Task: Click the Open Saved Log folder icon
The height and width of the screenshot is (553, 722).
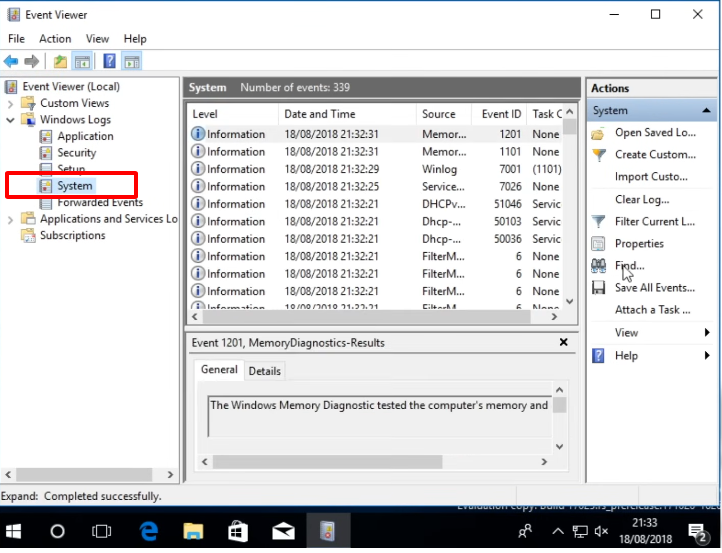Action: 598,133
